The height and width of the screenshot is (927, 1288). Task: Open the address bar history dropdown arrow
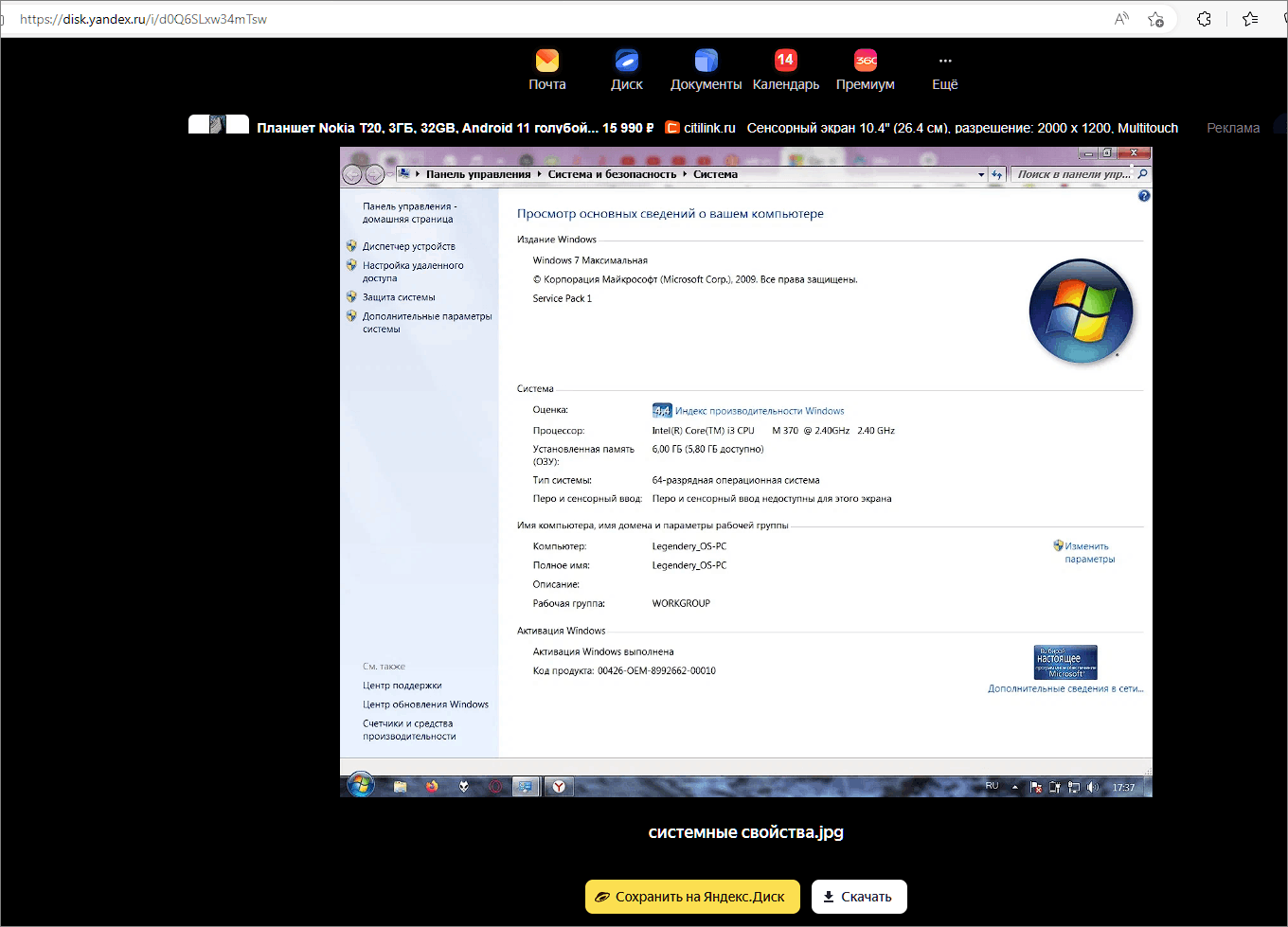(x=981, y=174)
